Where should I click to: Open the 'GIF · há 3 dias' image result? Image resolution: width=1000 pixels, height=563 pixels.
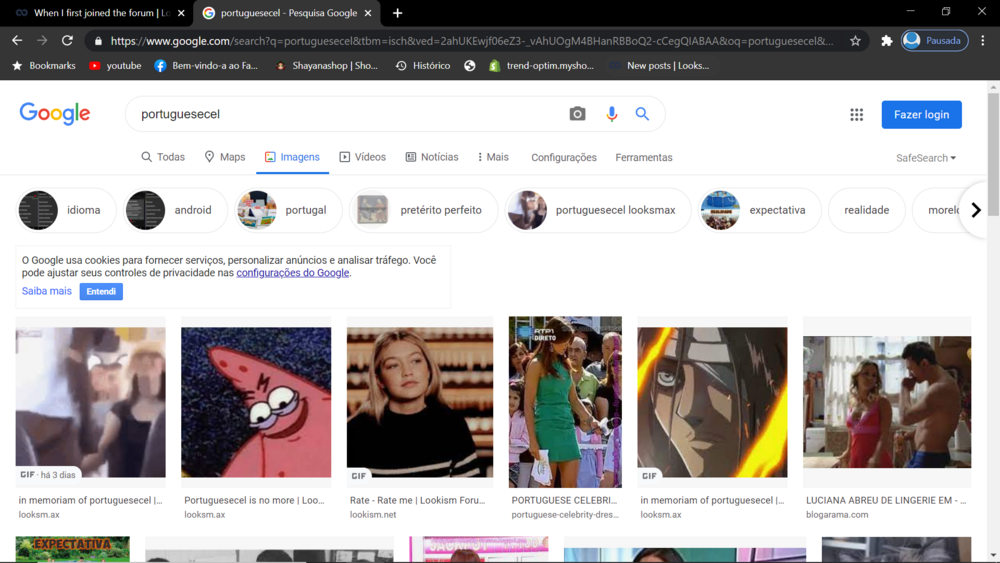click(x=91, y=402)
